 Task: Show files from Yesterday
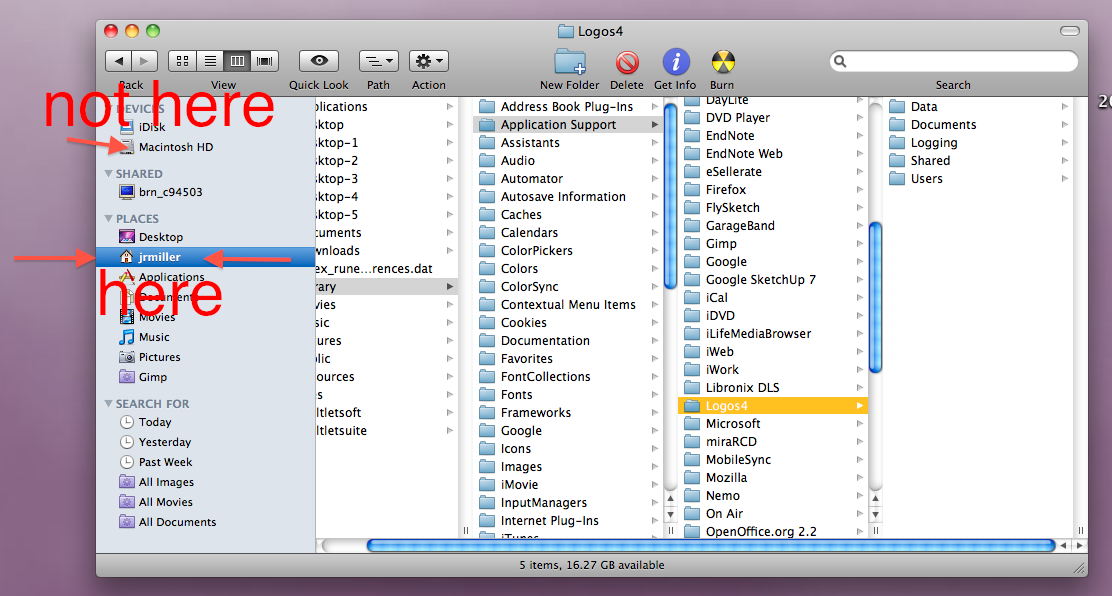pos(165,442)
